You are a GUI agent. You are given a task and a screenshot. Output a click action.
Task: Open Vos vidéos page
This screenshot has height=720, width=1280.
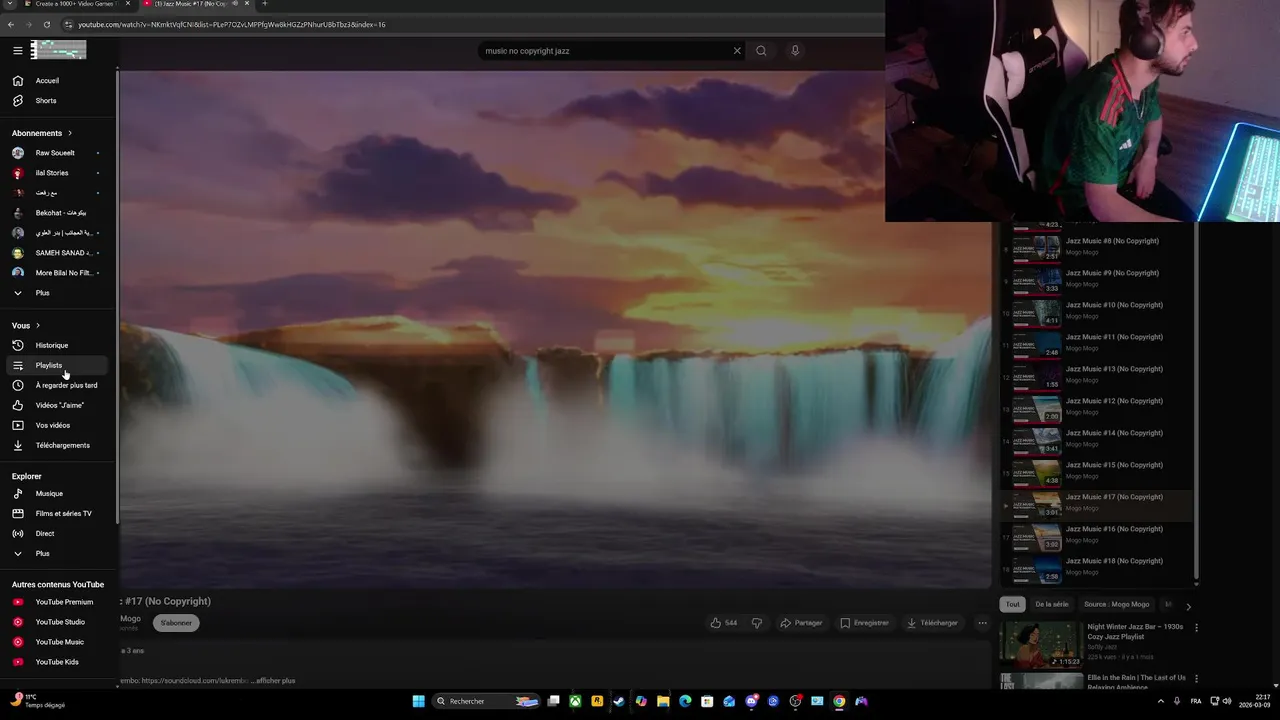58,425
